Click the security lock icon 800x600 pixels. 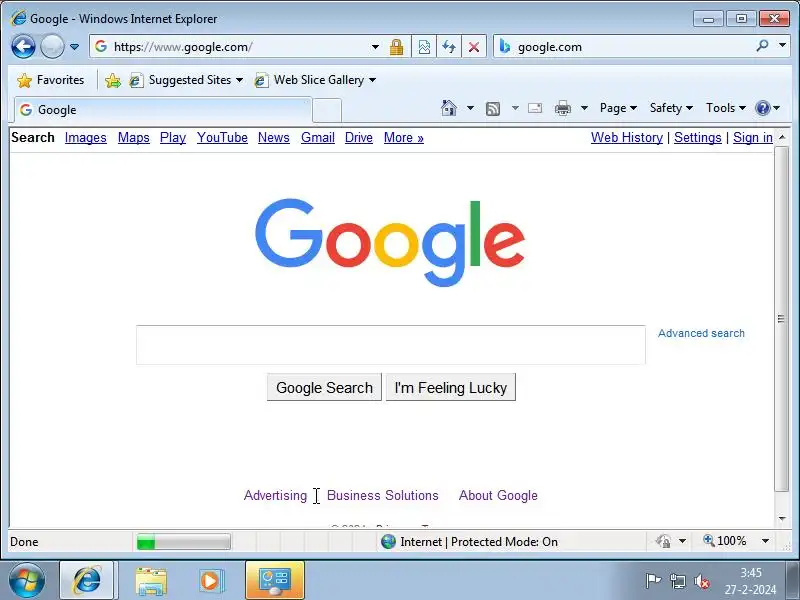click(396, 47)
